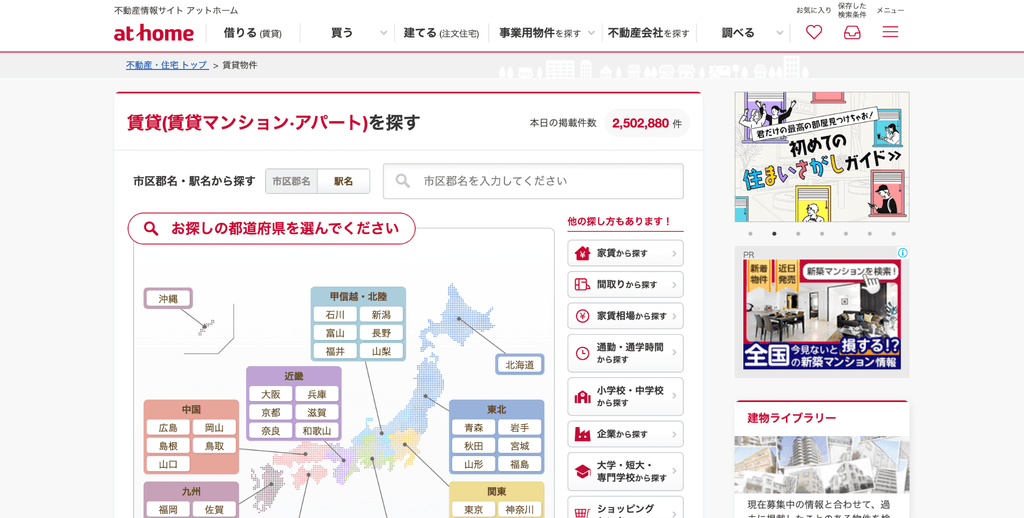
Task: Open 大学・短大・専門学校から探す option
Action: coord(626,472)
